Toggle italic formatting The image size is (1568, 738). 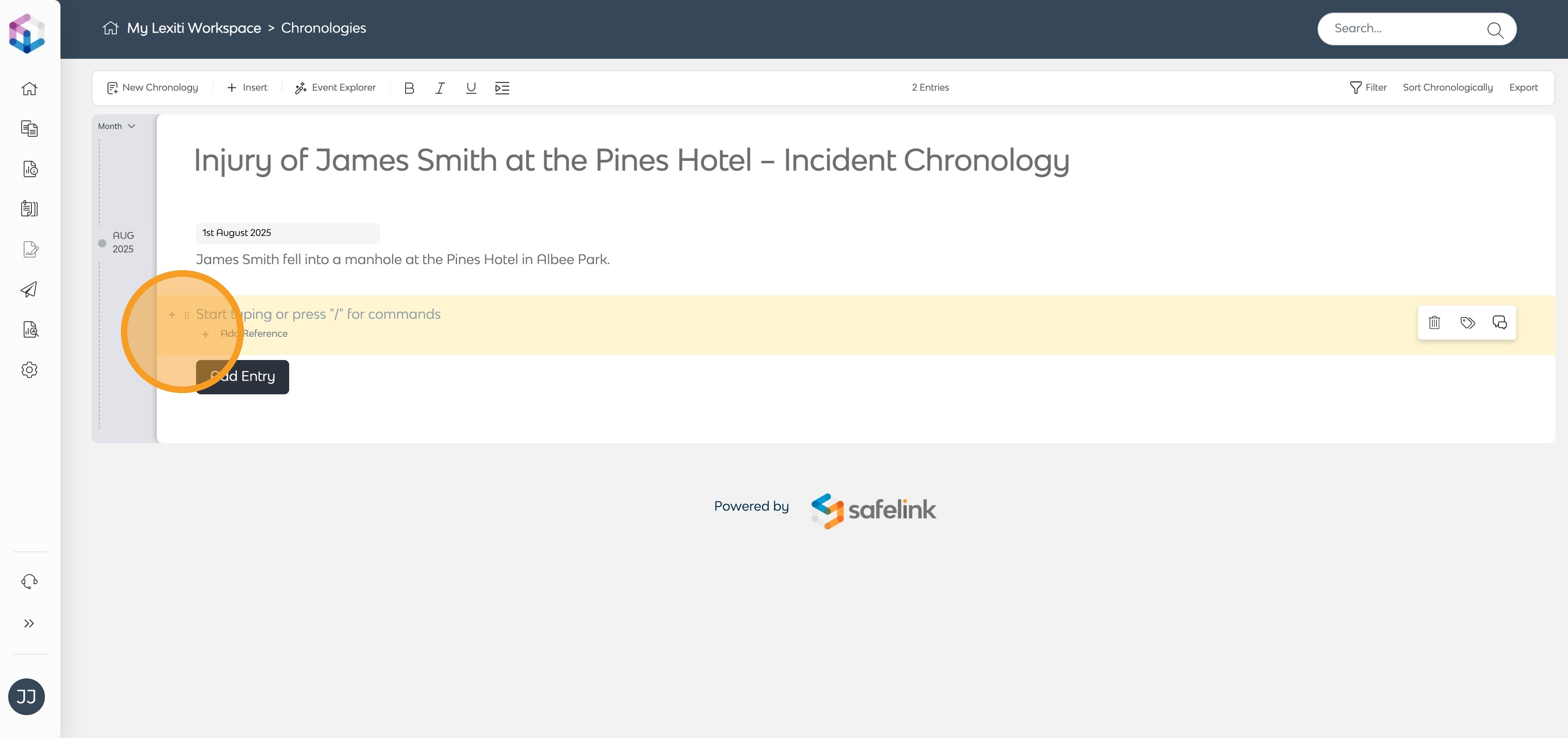coord(440,88)
